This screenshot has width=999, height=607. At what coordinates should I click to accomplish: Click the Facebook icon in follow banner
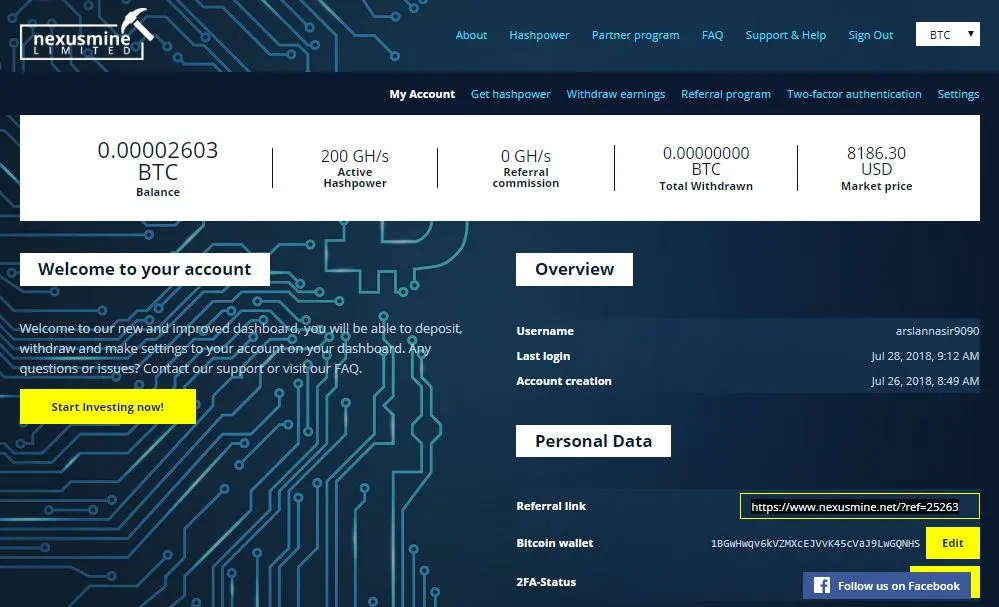tap(822, 585)
